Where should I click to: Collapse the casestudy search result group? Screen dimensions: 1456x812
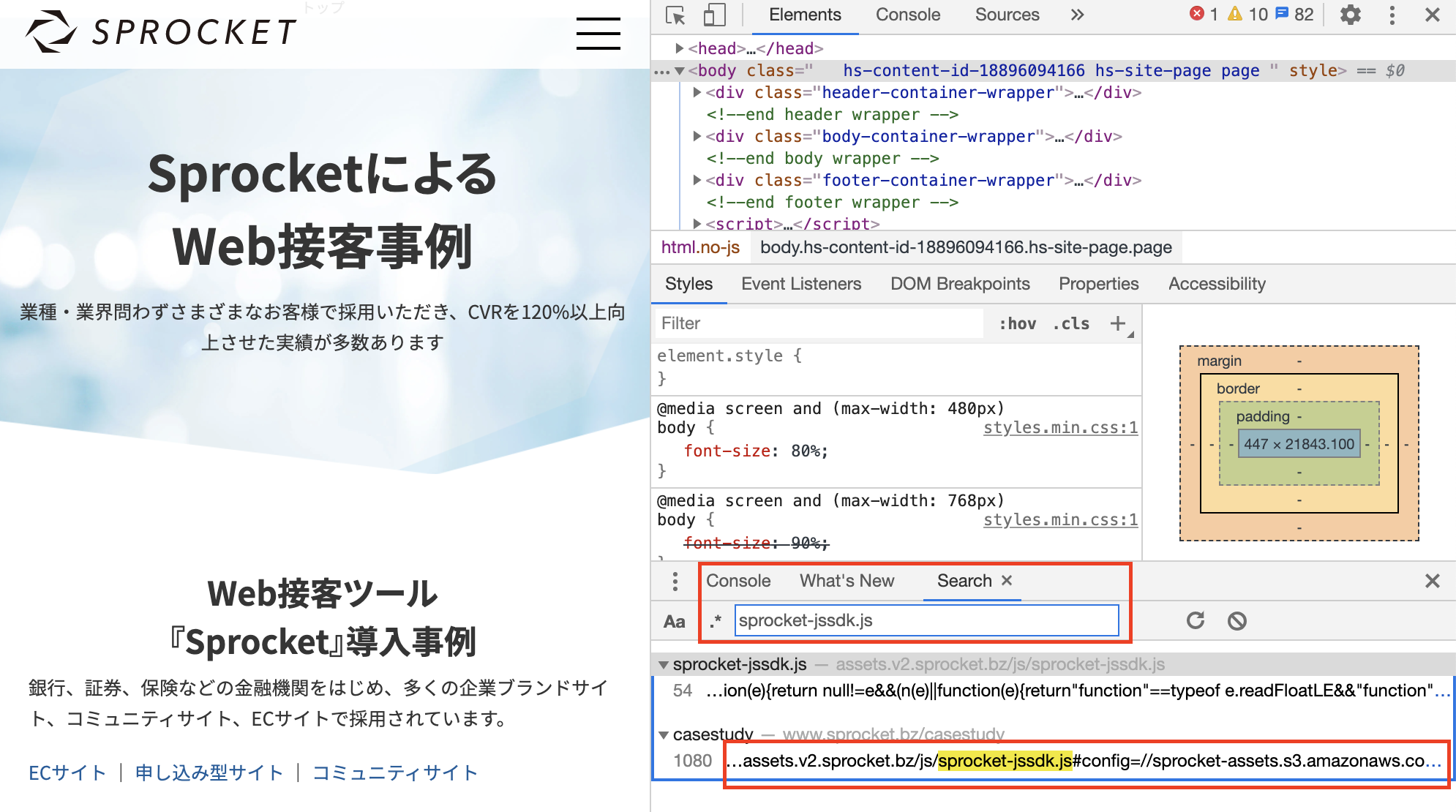tap(664, 734)
